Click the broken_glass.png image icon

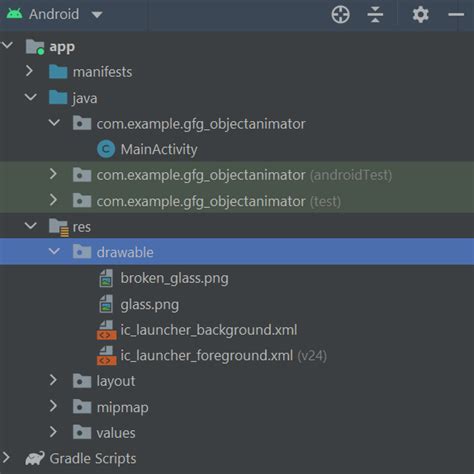(x=106, y=278)
